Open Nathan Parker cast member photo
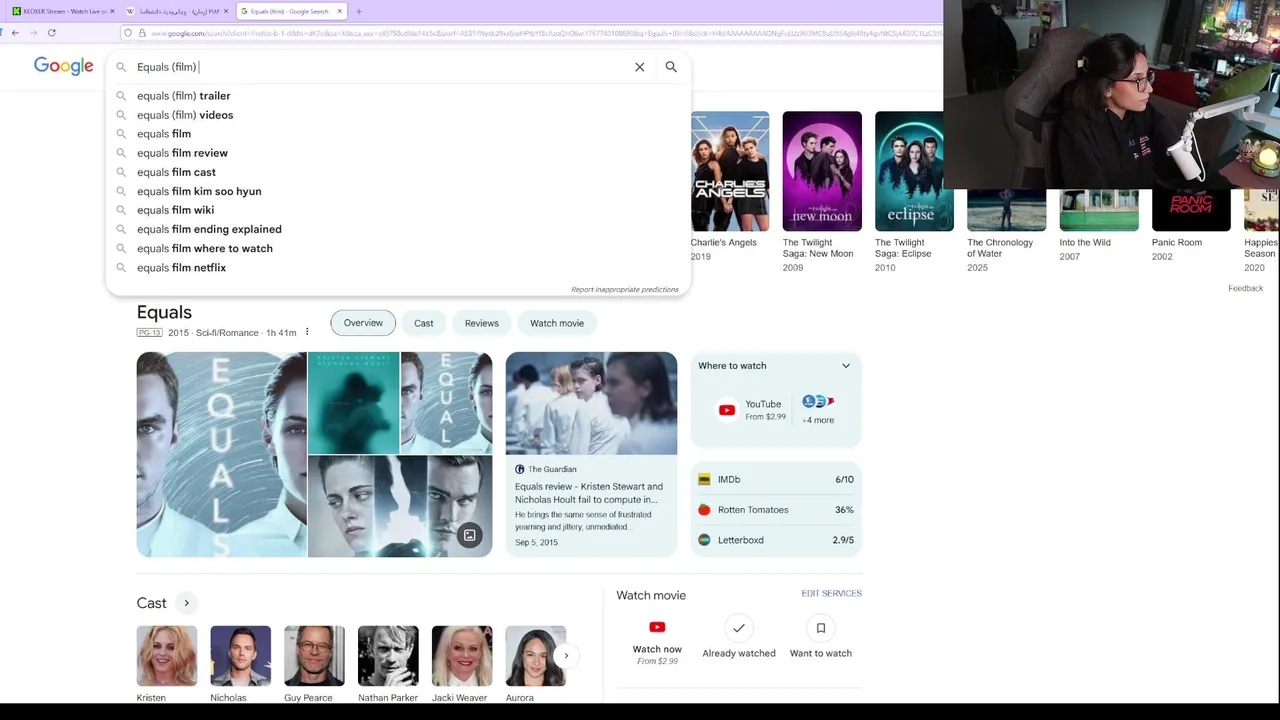Image resolution: width=1280 pixels, height=720 pixels. click(388, 656)
